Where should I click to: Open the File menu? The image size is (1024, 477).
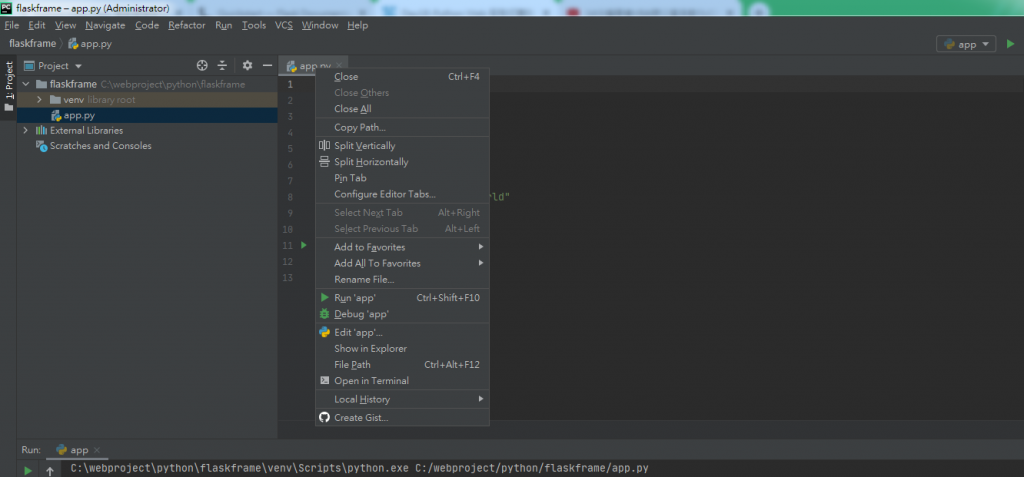pyautogui.click(x=12, y=25)
